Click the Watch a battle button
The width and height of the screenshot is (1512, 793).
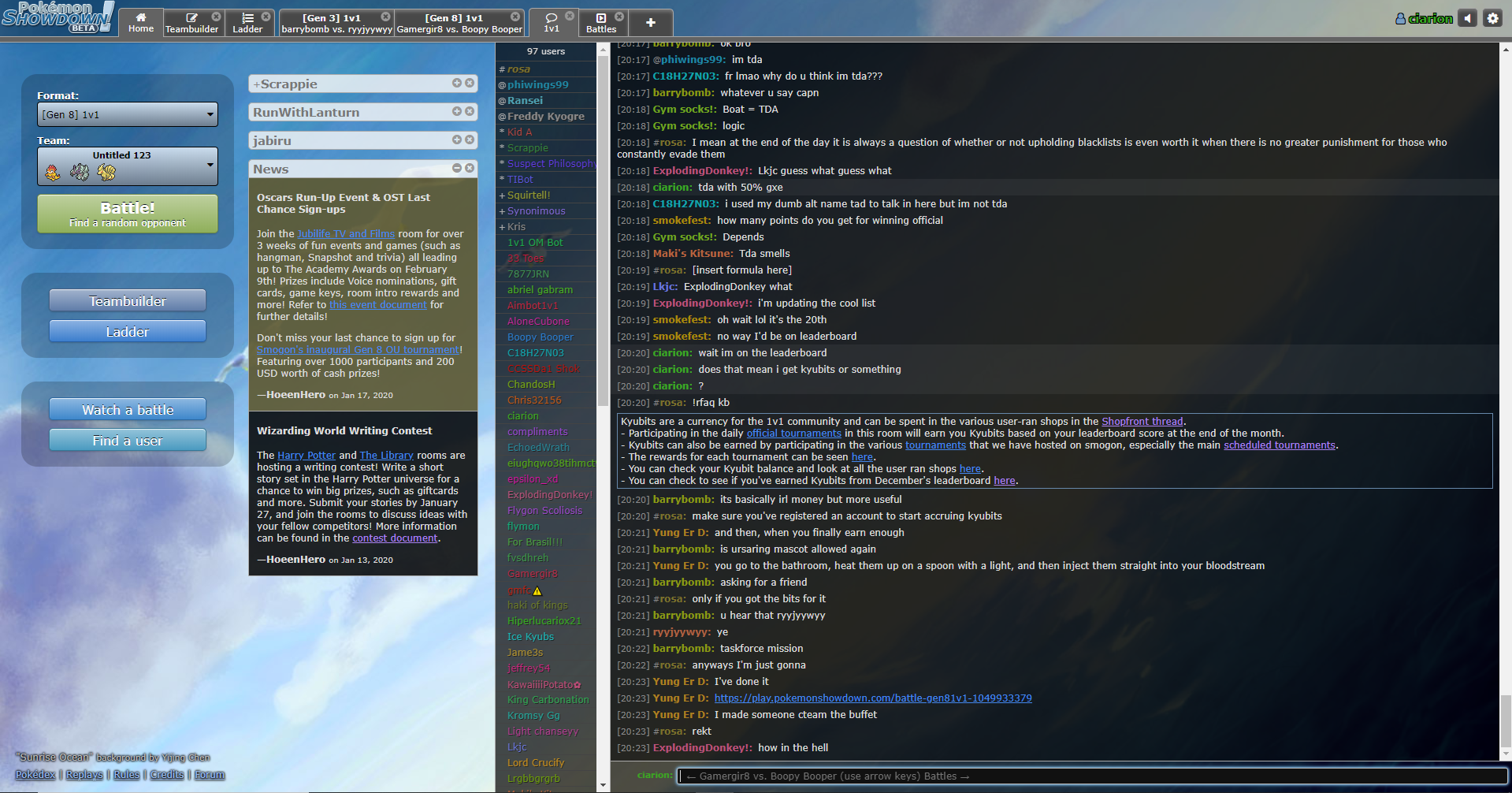(128, 409)
